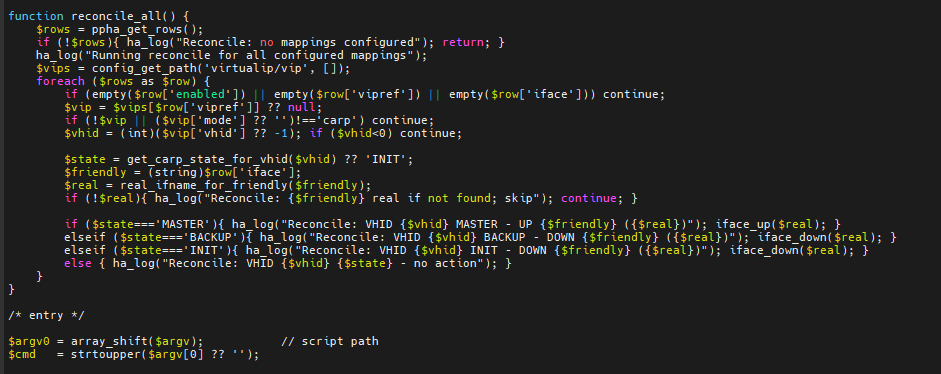Click the 'carp' string literal
The height and width of the screenshot is (374, 941).
(339, 120)
